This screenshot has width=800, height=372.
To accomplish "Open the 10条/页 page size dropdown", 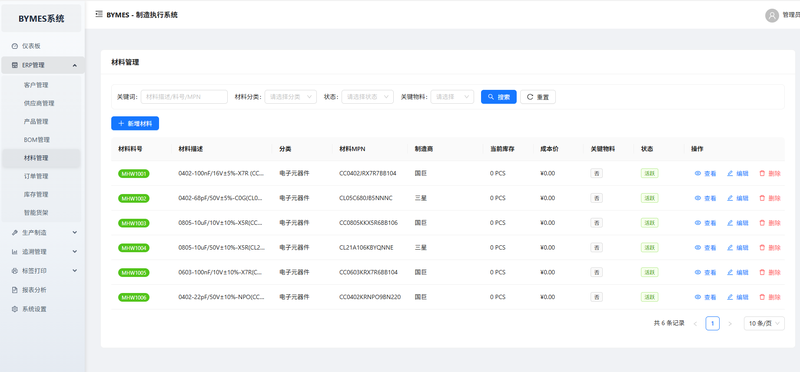I will (x=764, y=324).
